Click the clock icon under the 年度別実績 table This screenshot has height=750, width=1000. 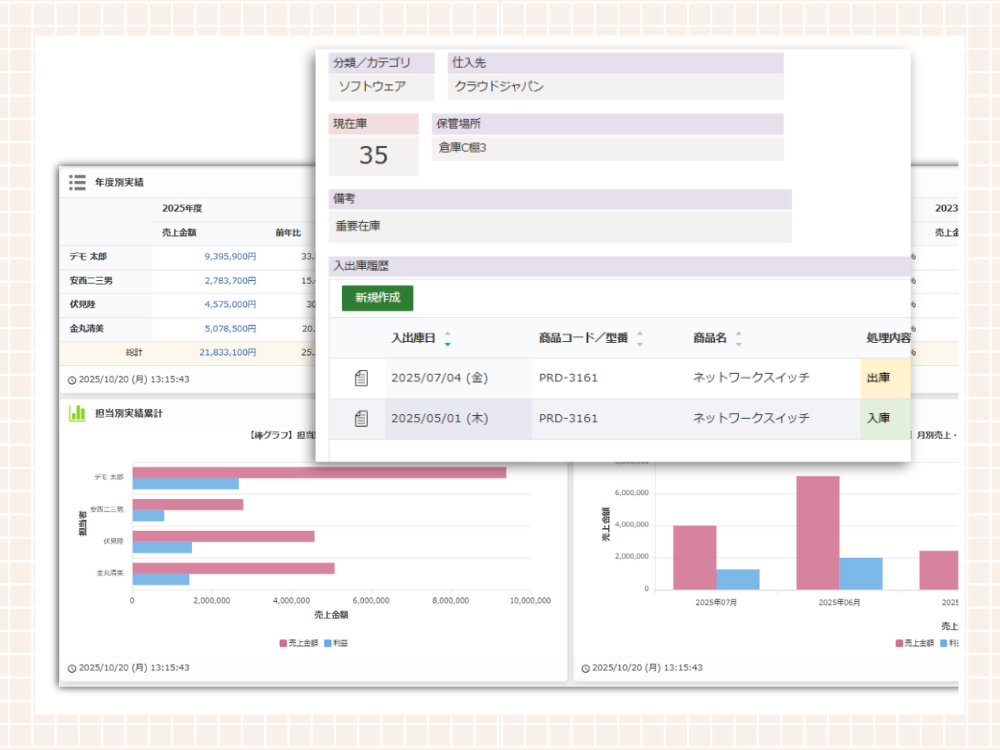71,380
